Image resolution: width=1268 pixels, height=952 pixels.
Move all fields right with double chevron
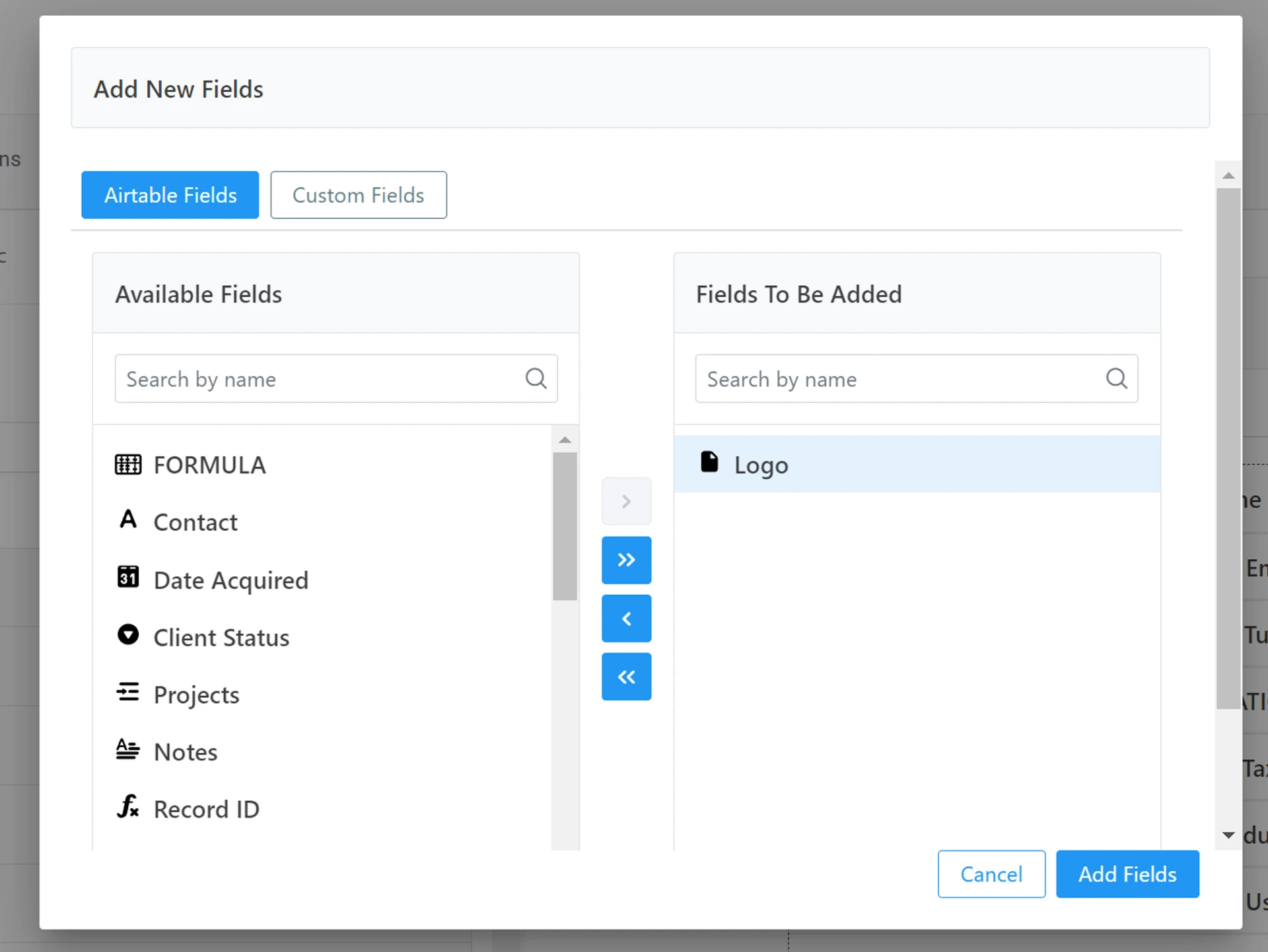point(626,560)
